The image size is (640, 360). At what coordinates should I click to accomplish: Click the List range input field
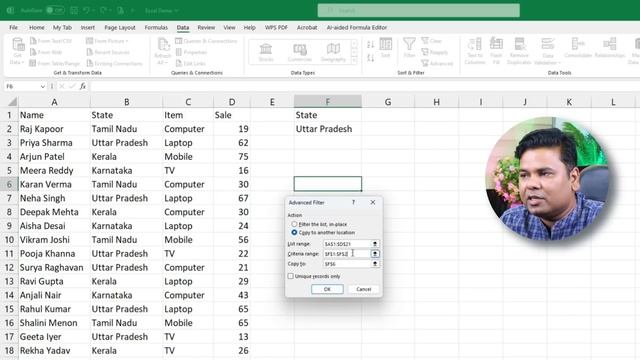[347, 244]
